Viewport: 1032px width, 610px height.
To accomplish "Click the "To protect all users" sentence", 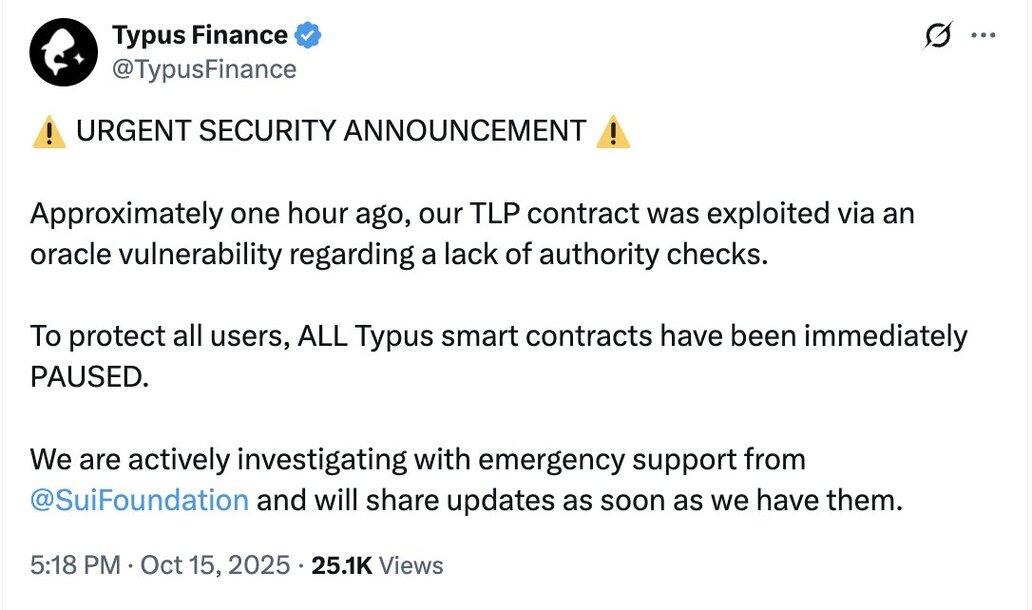I will click(x=498, y=336).
